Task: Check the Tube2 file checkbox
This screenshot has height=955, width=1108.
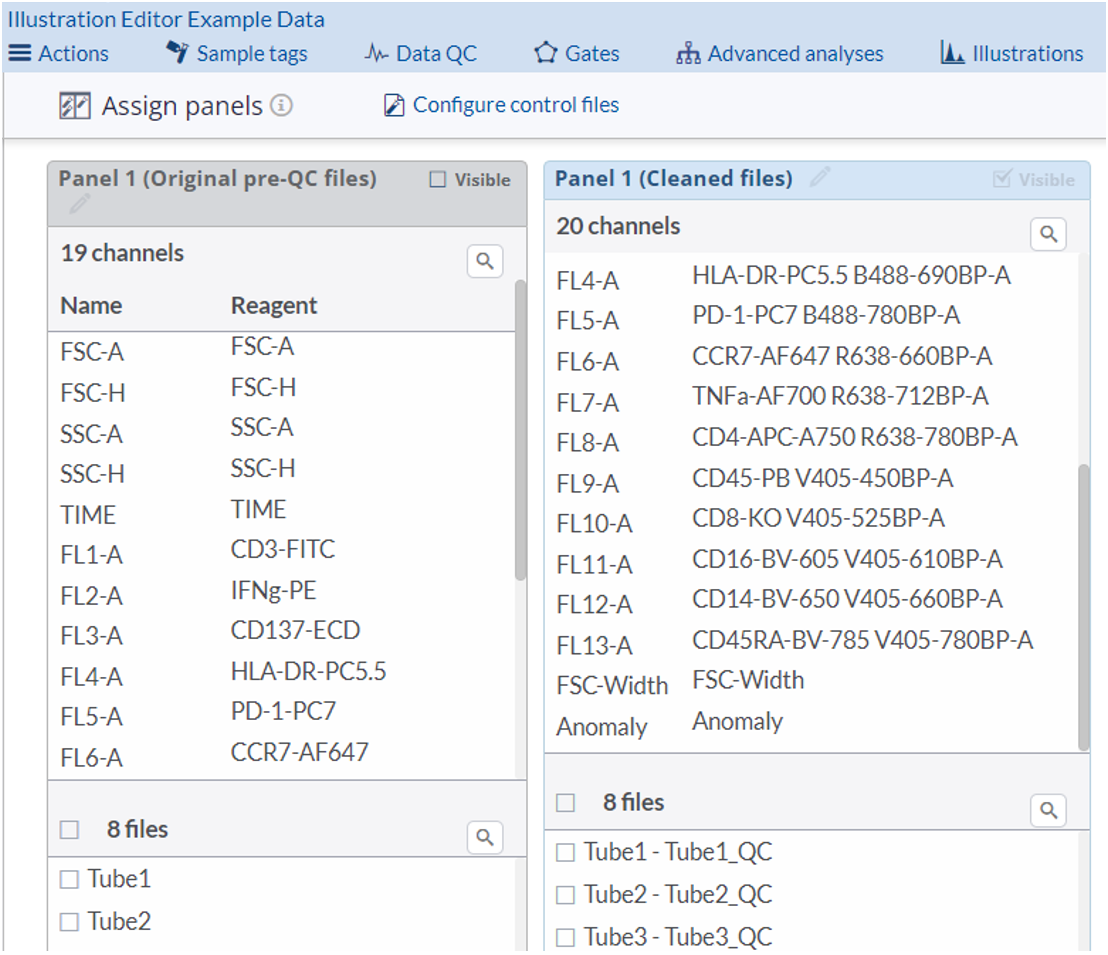Action: tap(69, 922)
